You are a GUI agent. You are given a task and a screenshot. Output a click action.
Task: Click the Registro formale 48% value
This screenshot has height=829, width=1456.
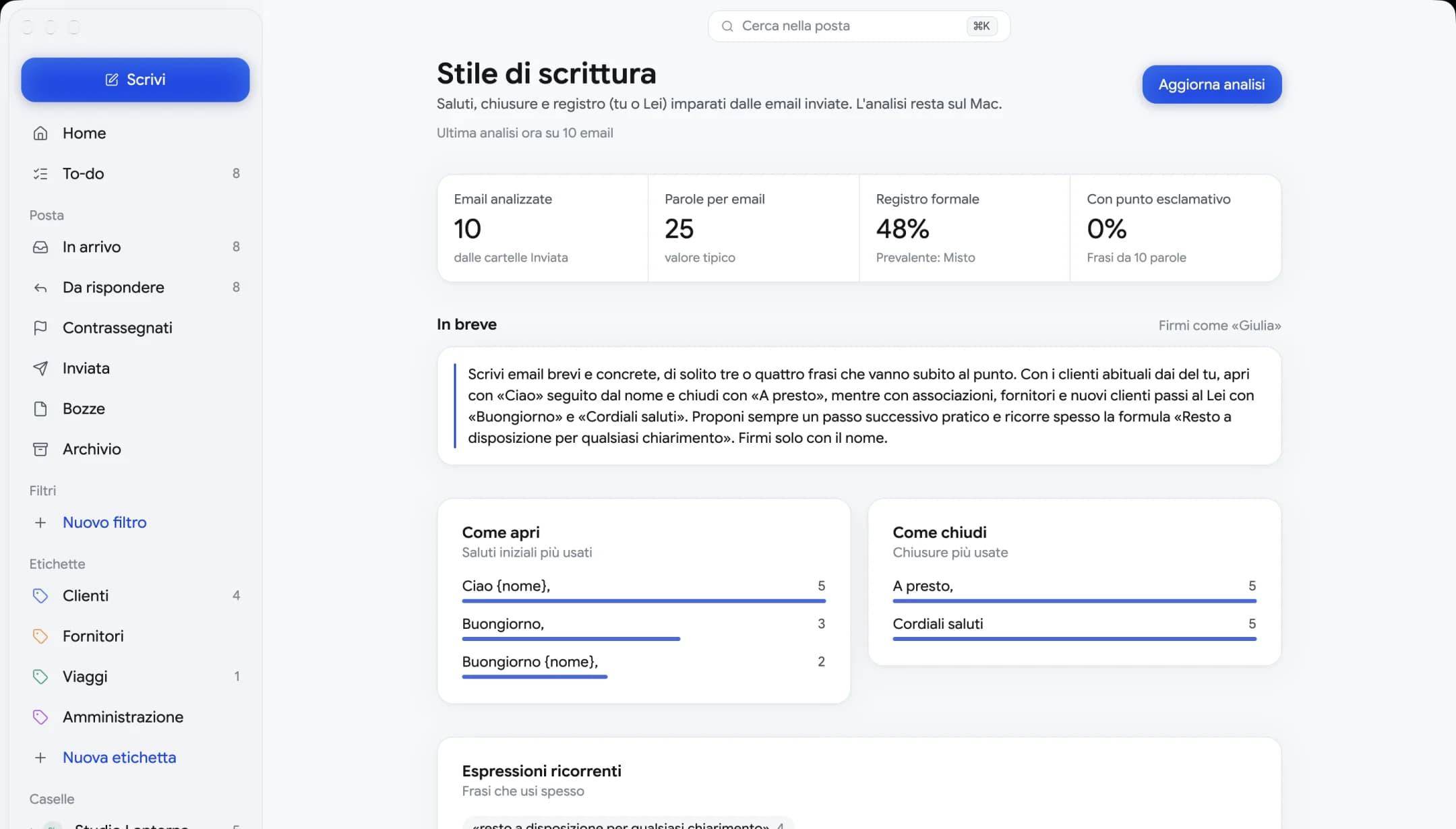tap(903, 229)
